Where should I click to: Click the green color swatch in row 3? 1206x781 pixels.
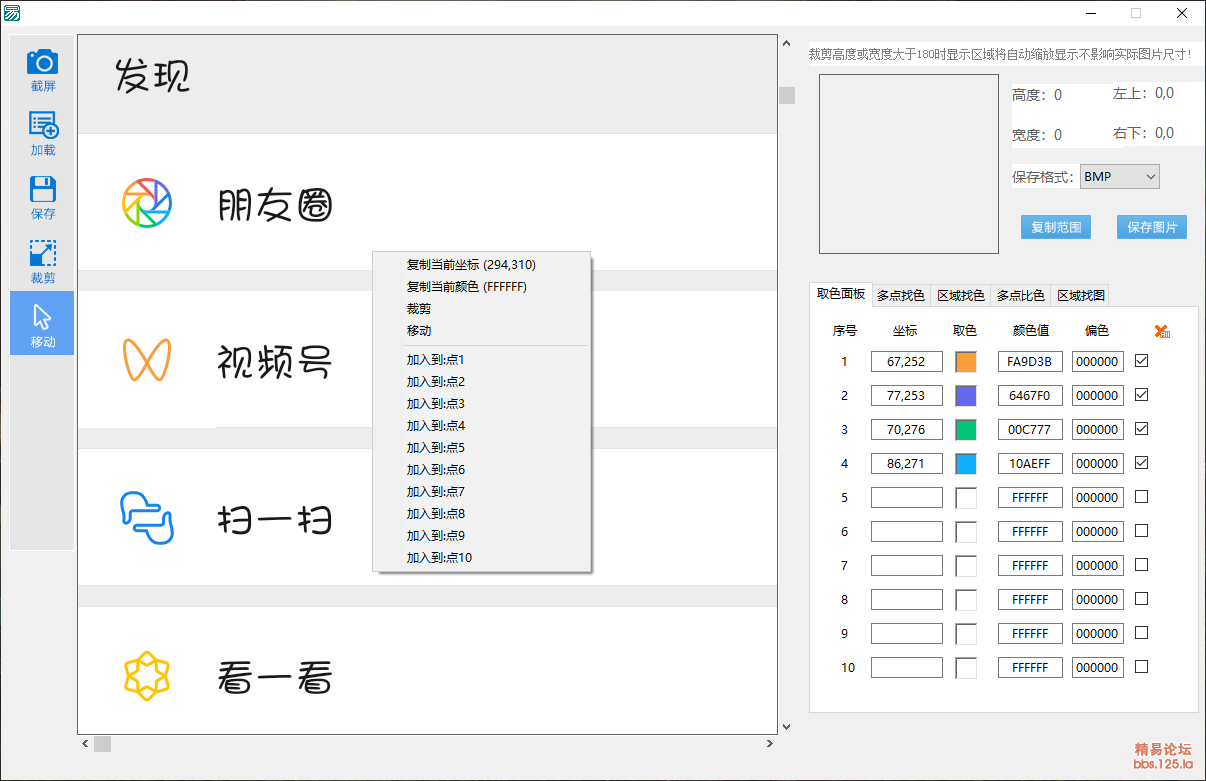click(x=966, y=430)
